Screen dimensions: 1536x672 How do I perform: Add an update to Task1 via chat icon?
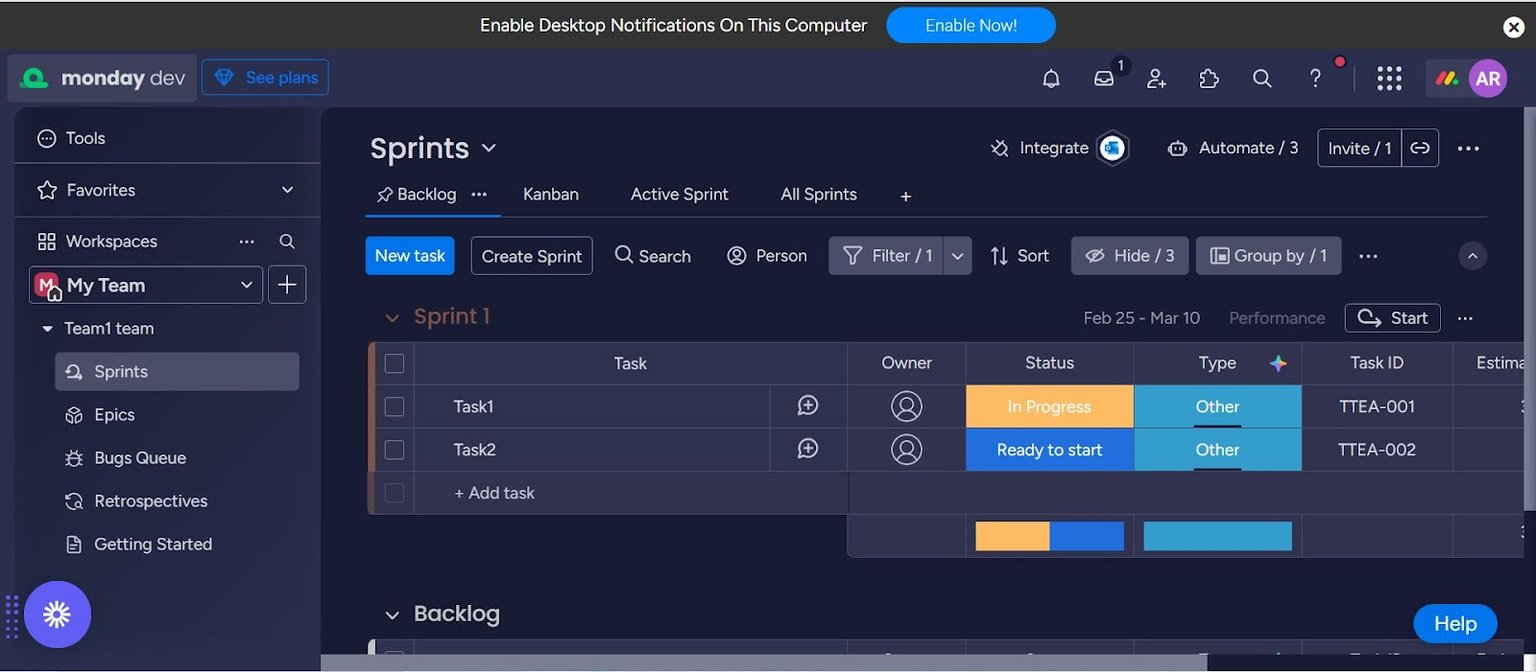point(808,406)
